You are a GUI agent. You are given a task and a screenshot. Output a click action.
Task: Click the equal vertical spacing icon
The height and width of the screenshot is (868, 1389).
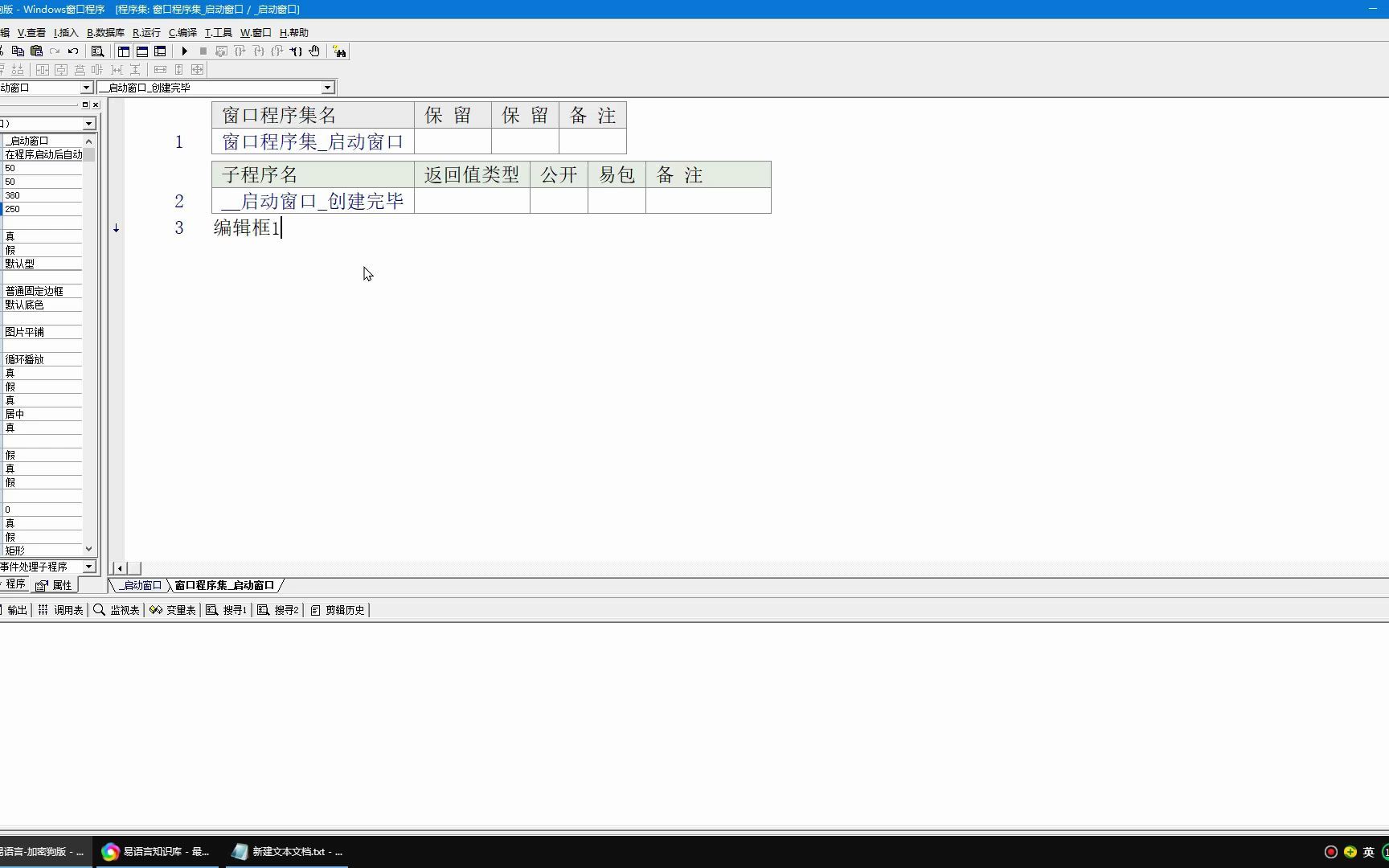[x=135, y=70]
